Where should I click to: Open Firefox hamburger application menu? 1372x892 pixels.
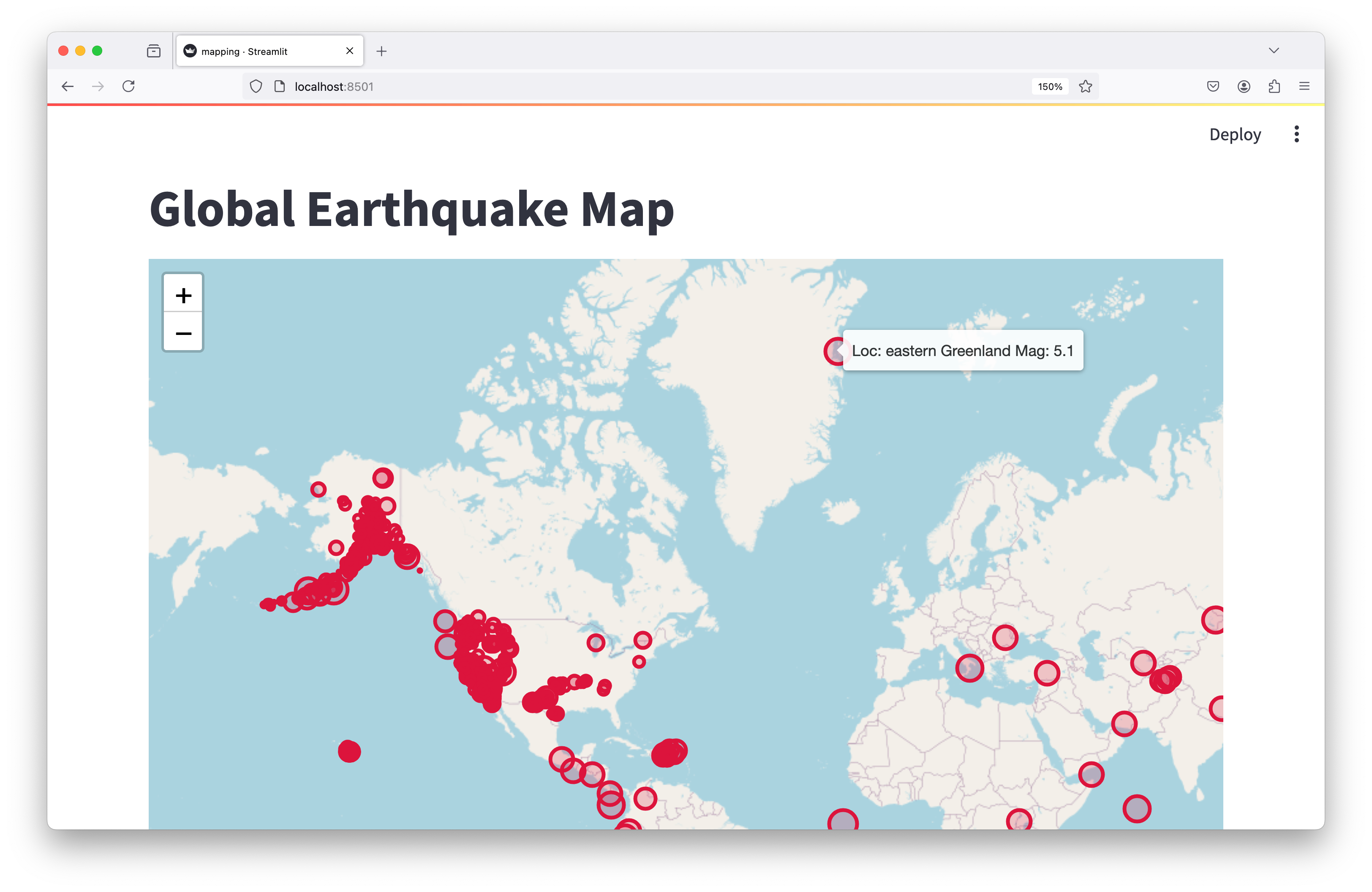click(1304, 87)
